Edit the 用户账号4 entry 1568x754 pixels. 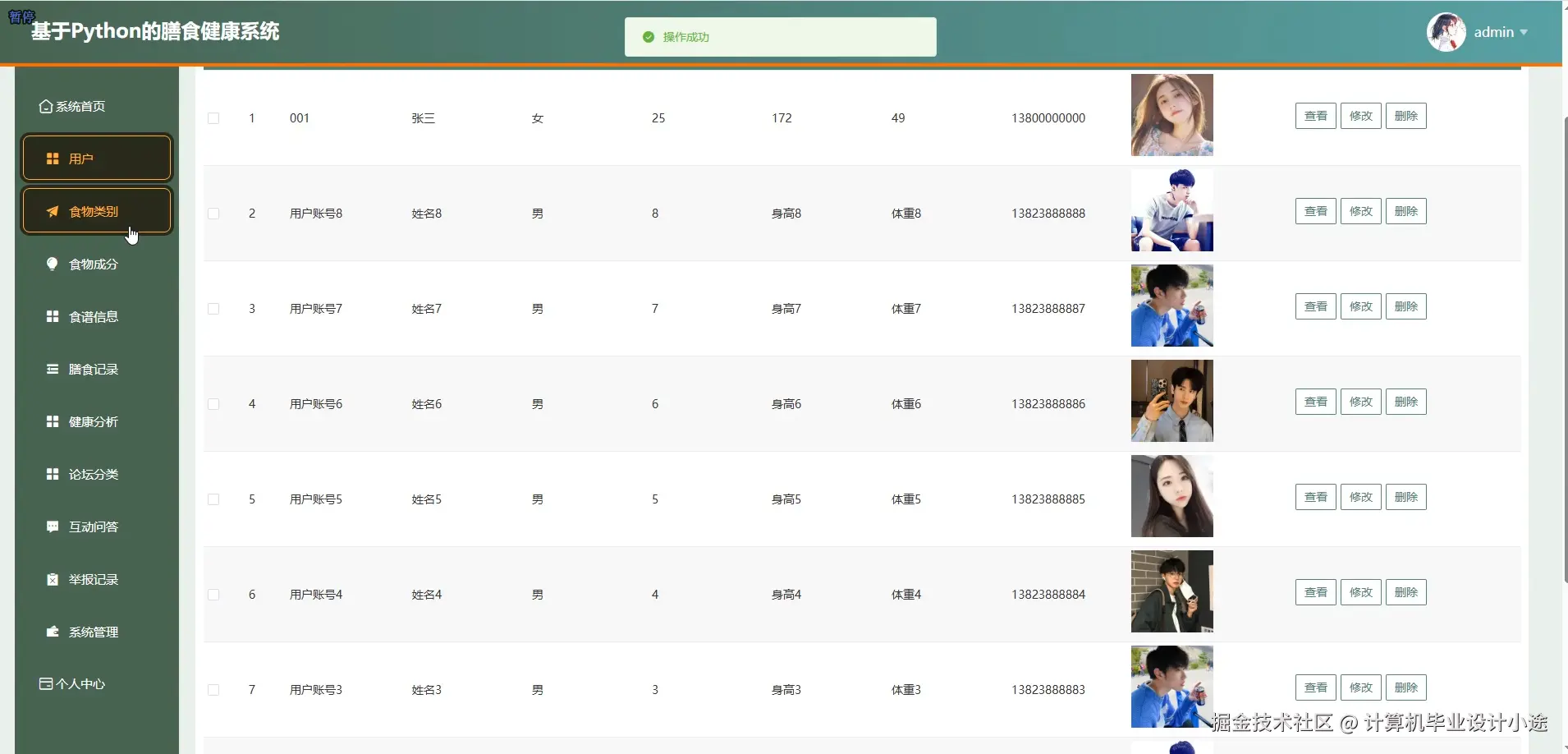click(x=1361, y=592)
